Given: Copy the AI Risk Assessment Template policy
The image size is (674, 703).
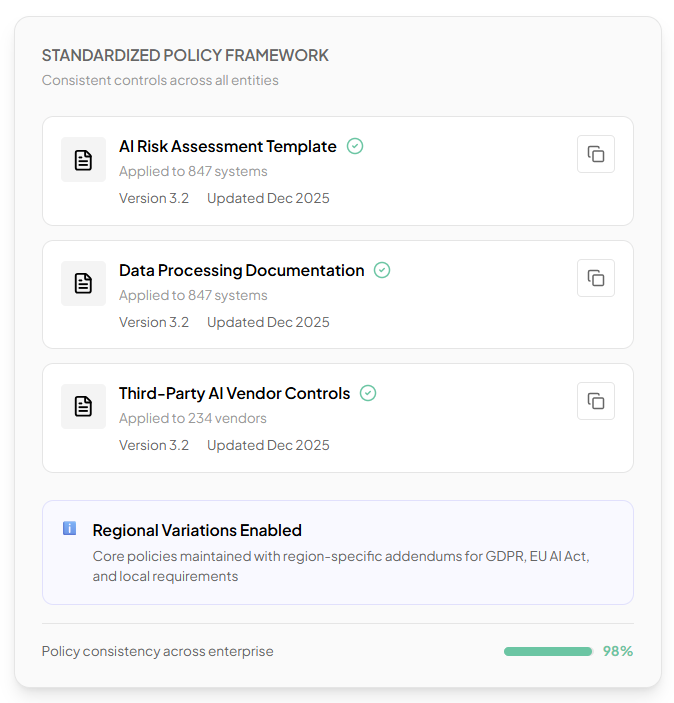Looking at the screenshot, I should tap(596, 154).
